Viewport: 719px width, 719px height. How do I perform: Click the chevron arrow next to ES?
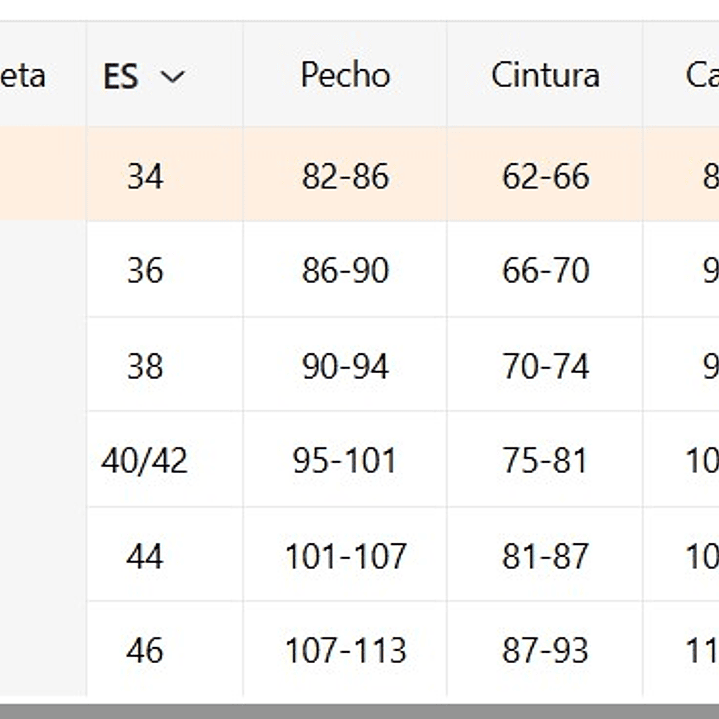[172, 77]
